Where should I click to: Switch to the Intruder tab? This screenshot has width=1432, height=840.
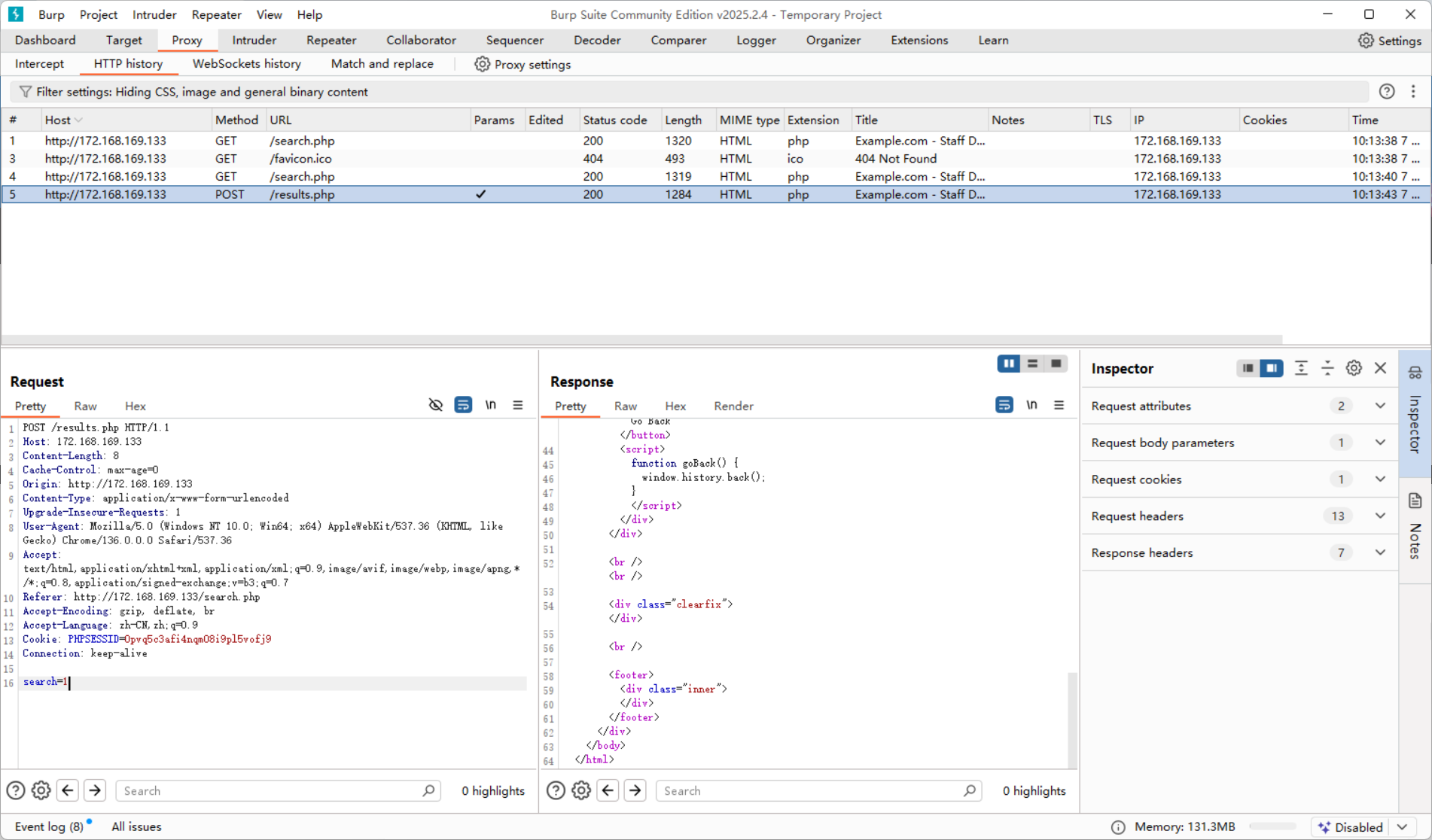(254, 41)
